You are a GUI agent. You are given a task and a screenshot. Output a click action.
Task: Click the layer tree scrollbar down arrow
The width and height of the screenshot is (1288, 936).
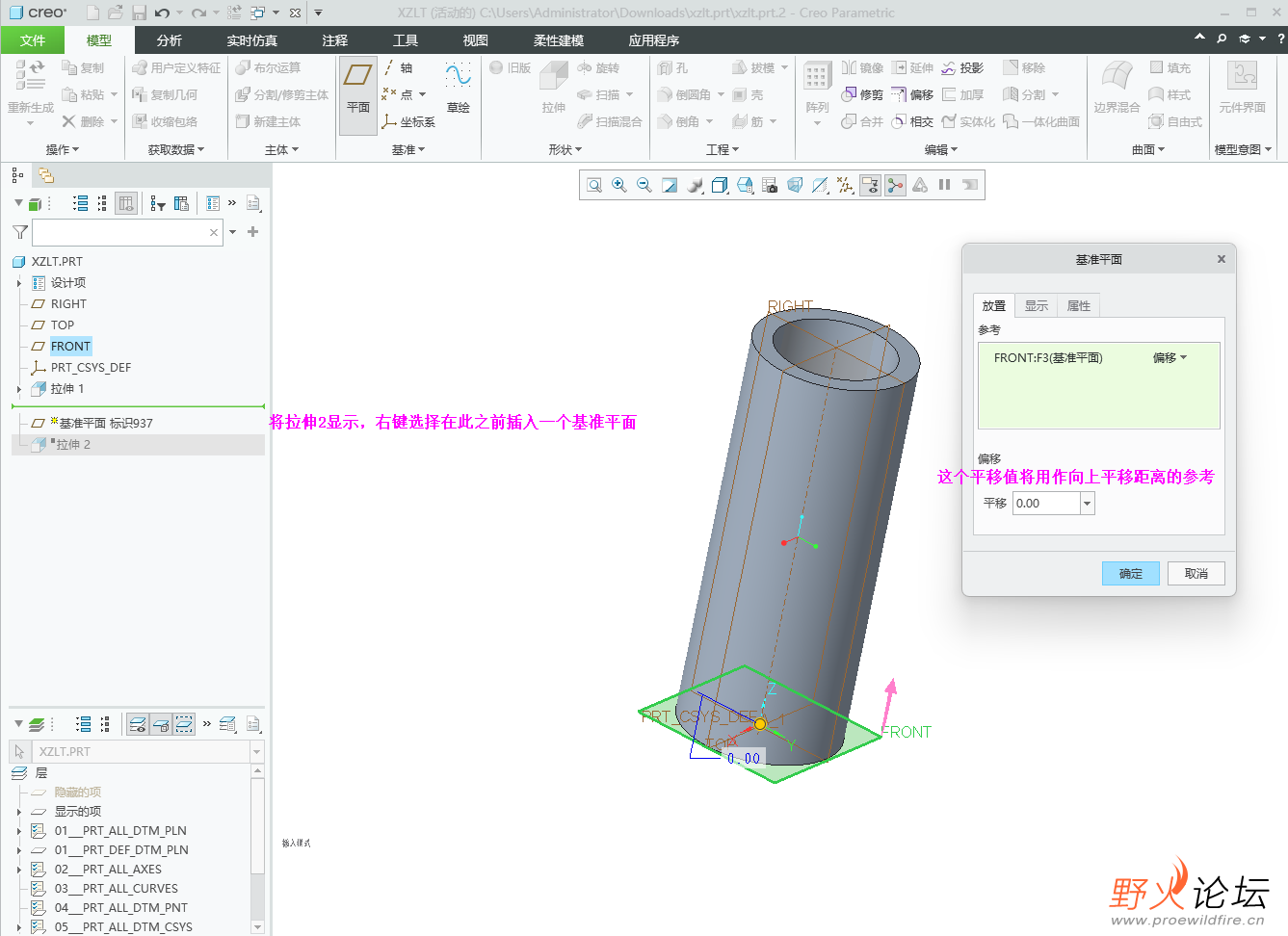pyautogui.click(x=257, y=927)
